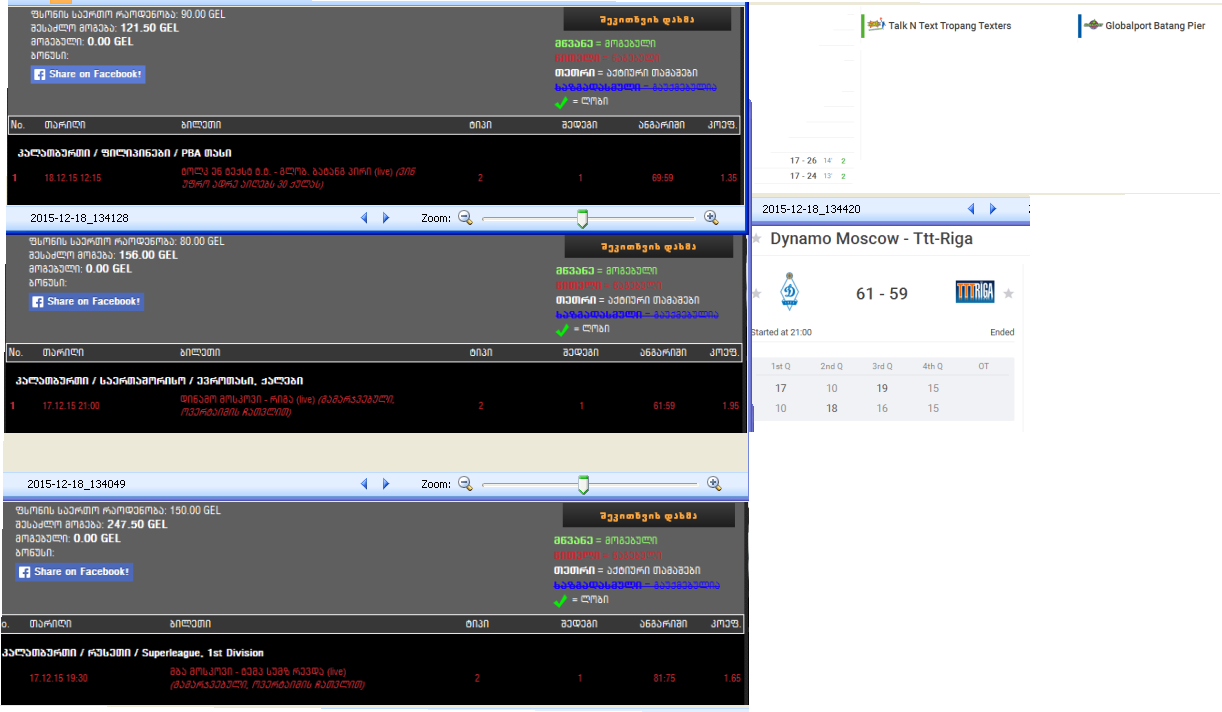Image resolution: width=1222 pixels, height=712 pixels.
Task: Click 'შეკითხვის დასმა' button on 150.00 GEL coupon
Action: pyautogui.click(x=647, y=515)
